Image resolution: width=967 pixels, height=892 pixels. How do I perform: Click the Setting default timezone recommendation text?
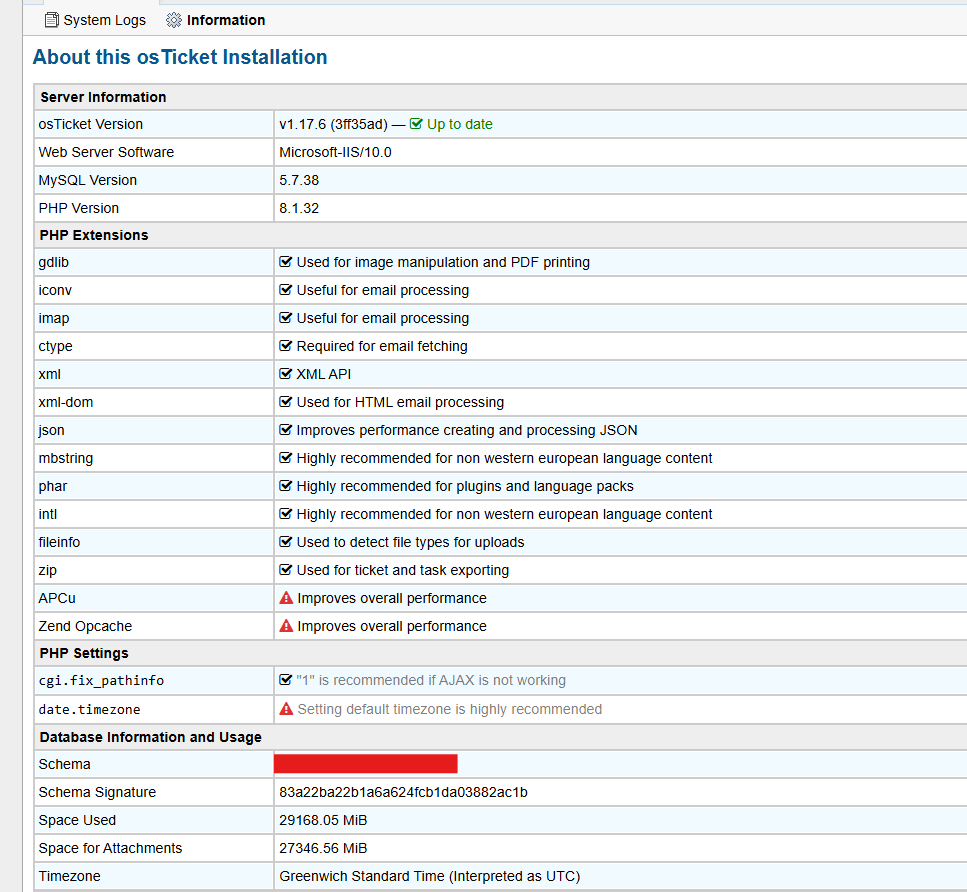tap(450, 709)
